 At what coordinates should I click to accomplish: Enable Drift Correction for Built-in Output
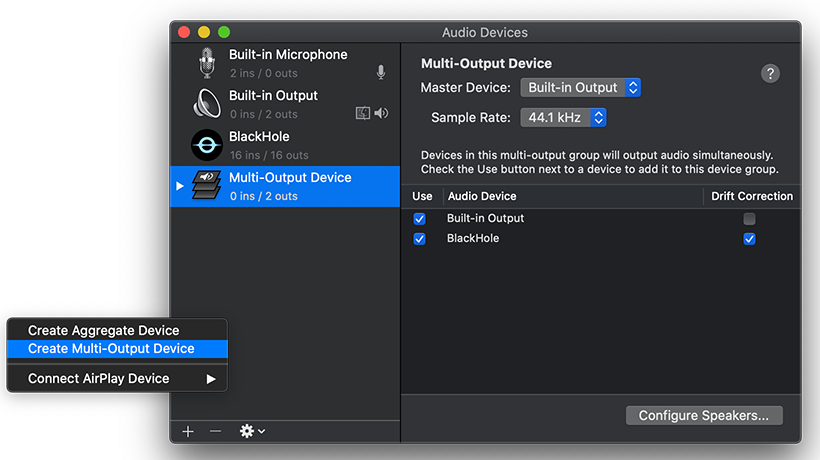[x=749, y=219]
